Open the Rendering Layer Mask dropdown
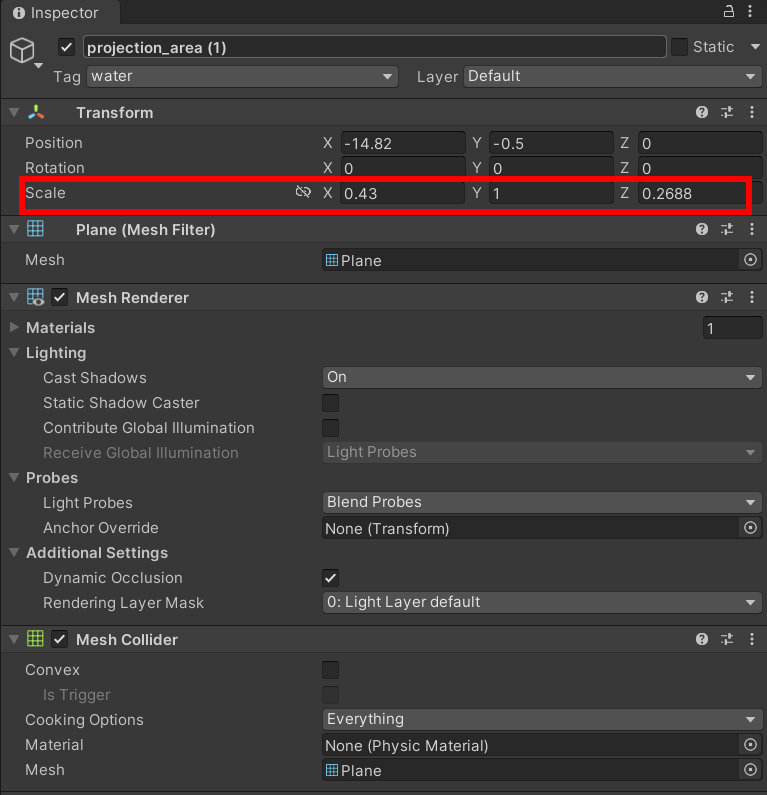767x795 pixels. pyautogui.click(x=542, y=602)
